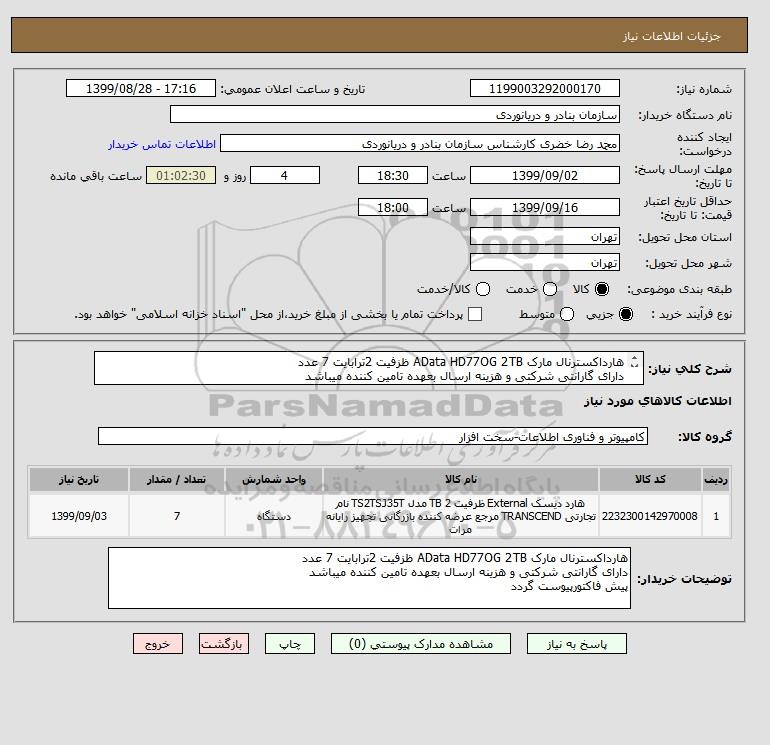Click the validity time field 18:00

tap(393, 207)
